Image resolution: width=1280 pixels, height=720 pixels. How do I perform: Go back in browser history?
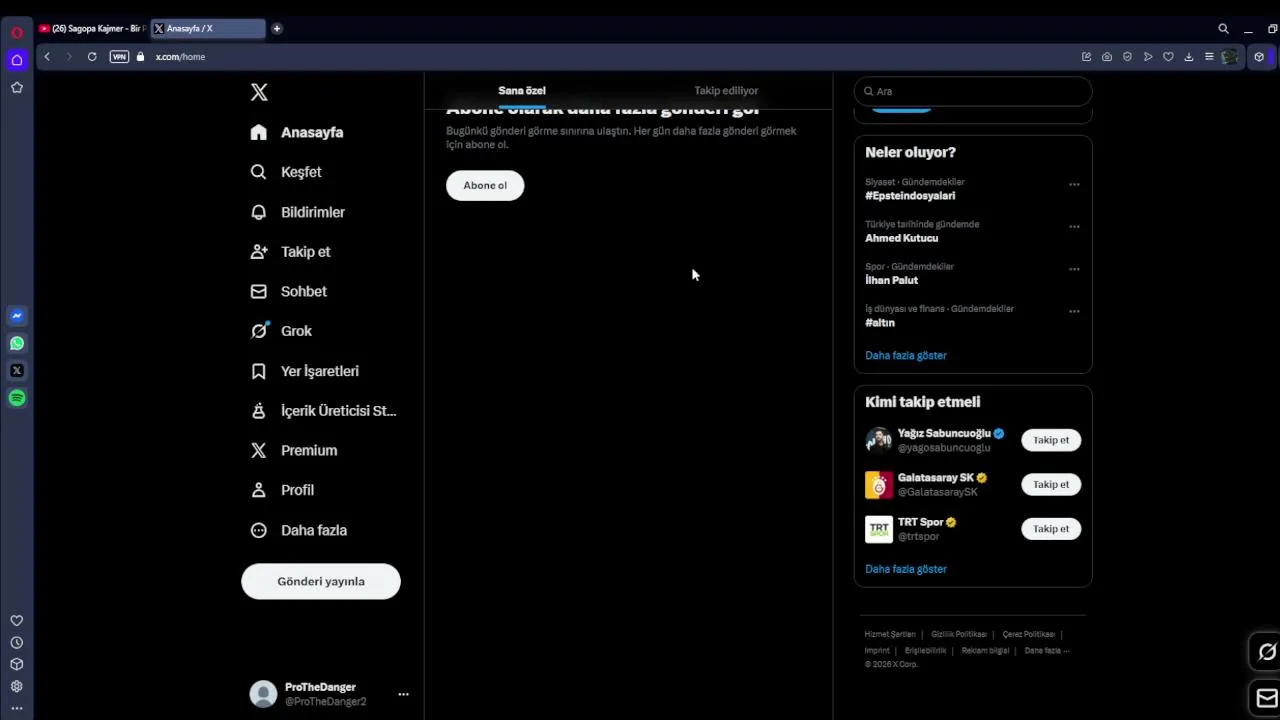tap(47, 57)
